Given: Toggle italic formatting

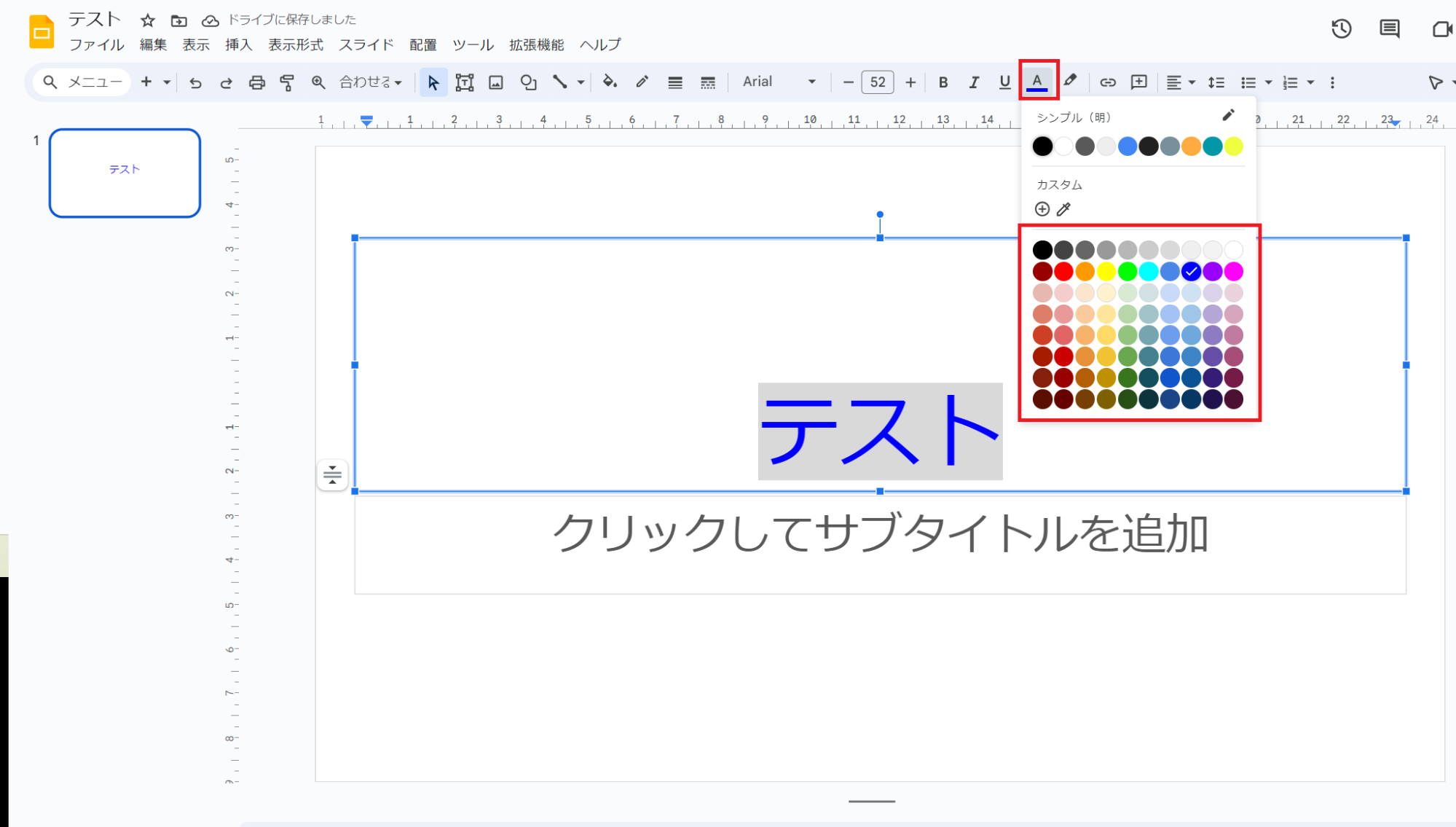Looking at the screenshot, I should point(973,82).
